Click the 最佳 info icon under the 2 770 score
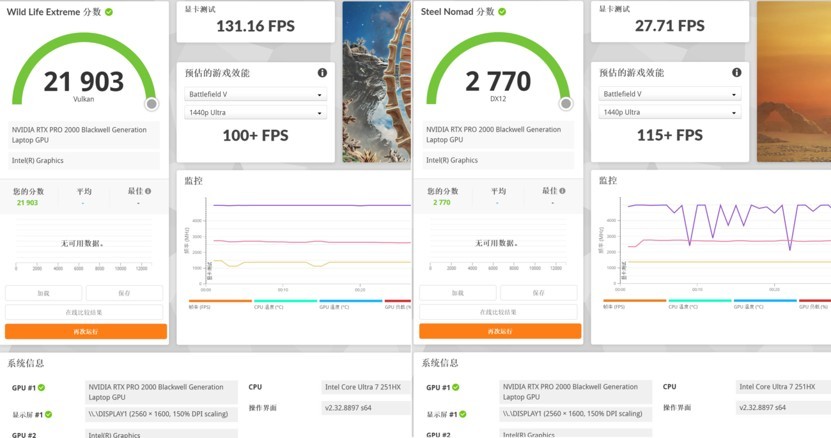The width and height of the screenshot is (831, 438). click(x=562, y=191)
